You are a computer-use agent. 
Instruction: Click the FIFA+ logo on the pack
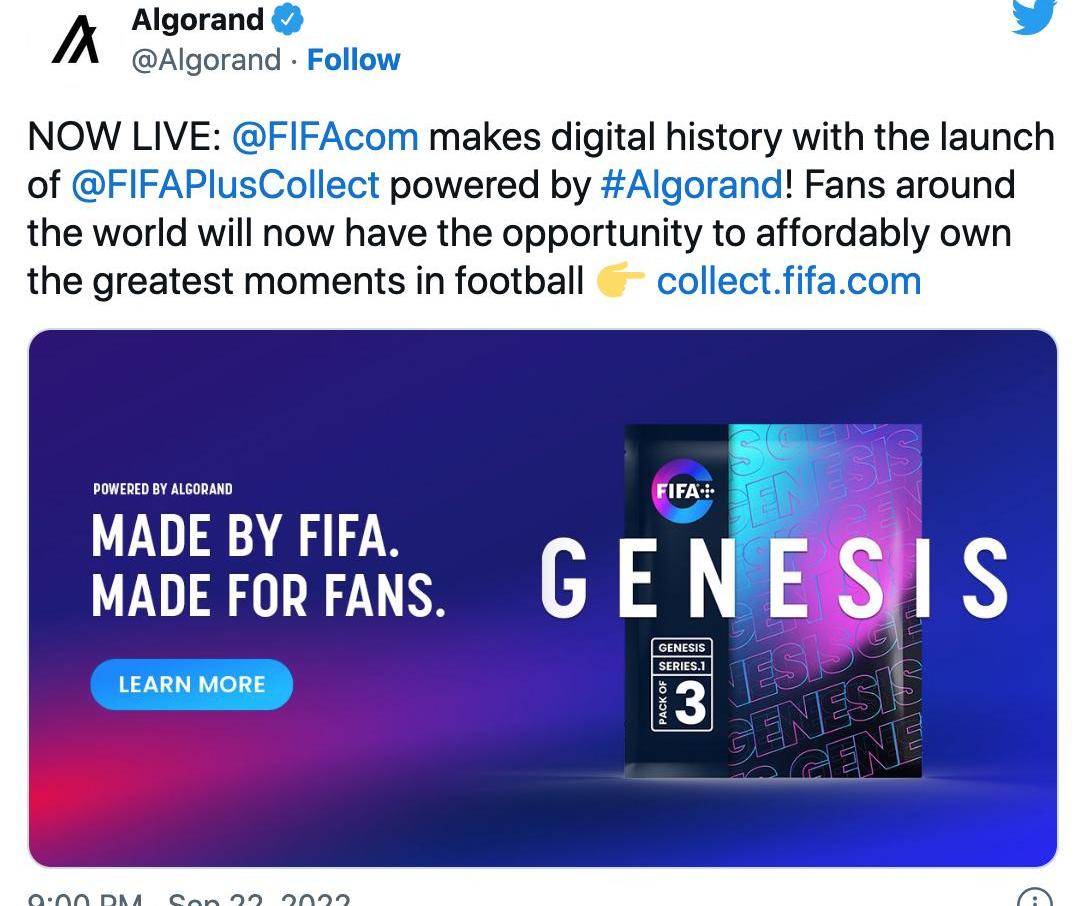coord(684,491)
